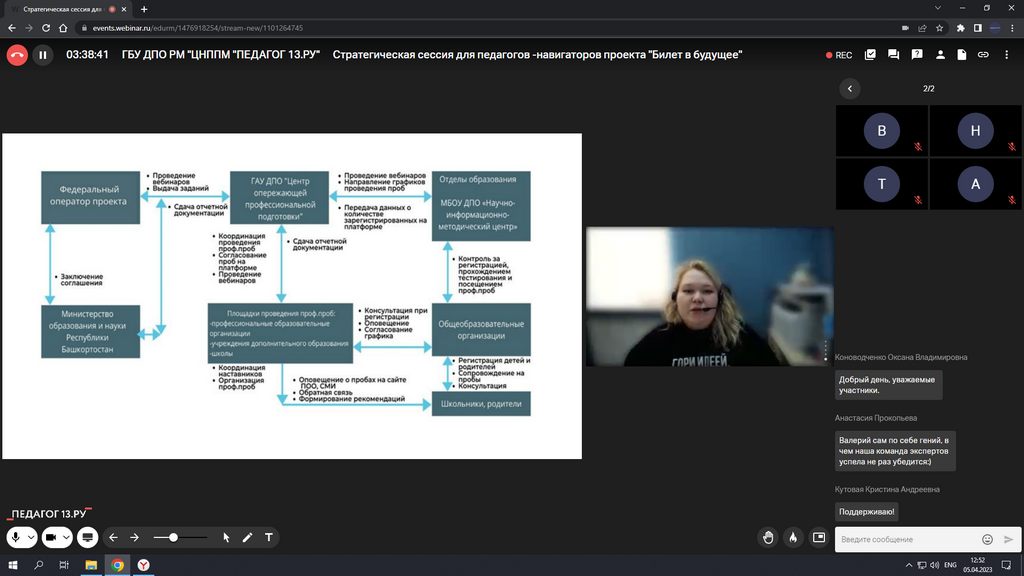Select the pencil drawing tool

tap(248, 537)
